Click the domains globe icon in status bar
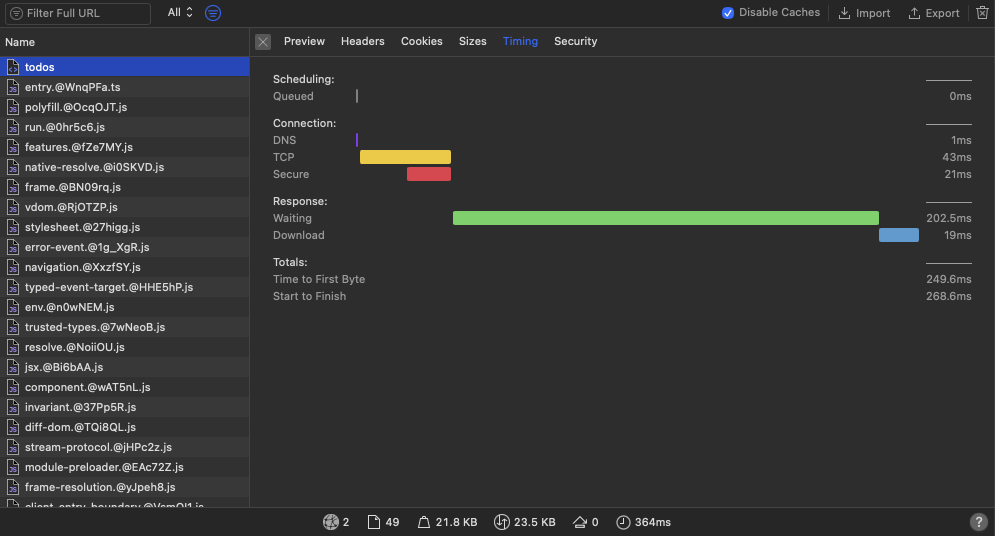995x536 pixels. (x=331, y=522)
